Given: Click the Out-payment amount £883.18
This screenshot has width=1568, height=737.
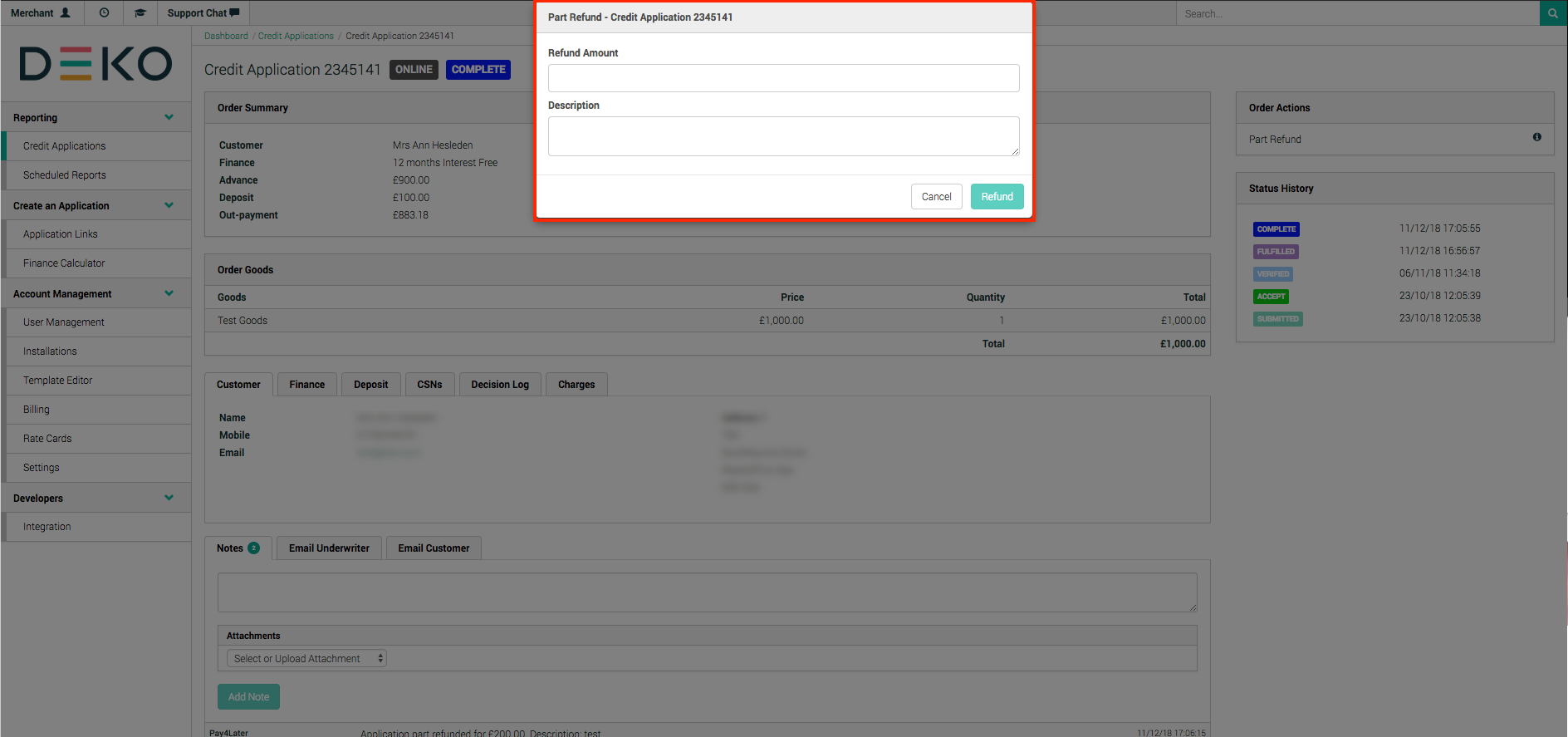Looking at the screenshot, I should point(410,215).
